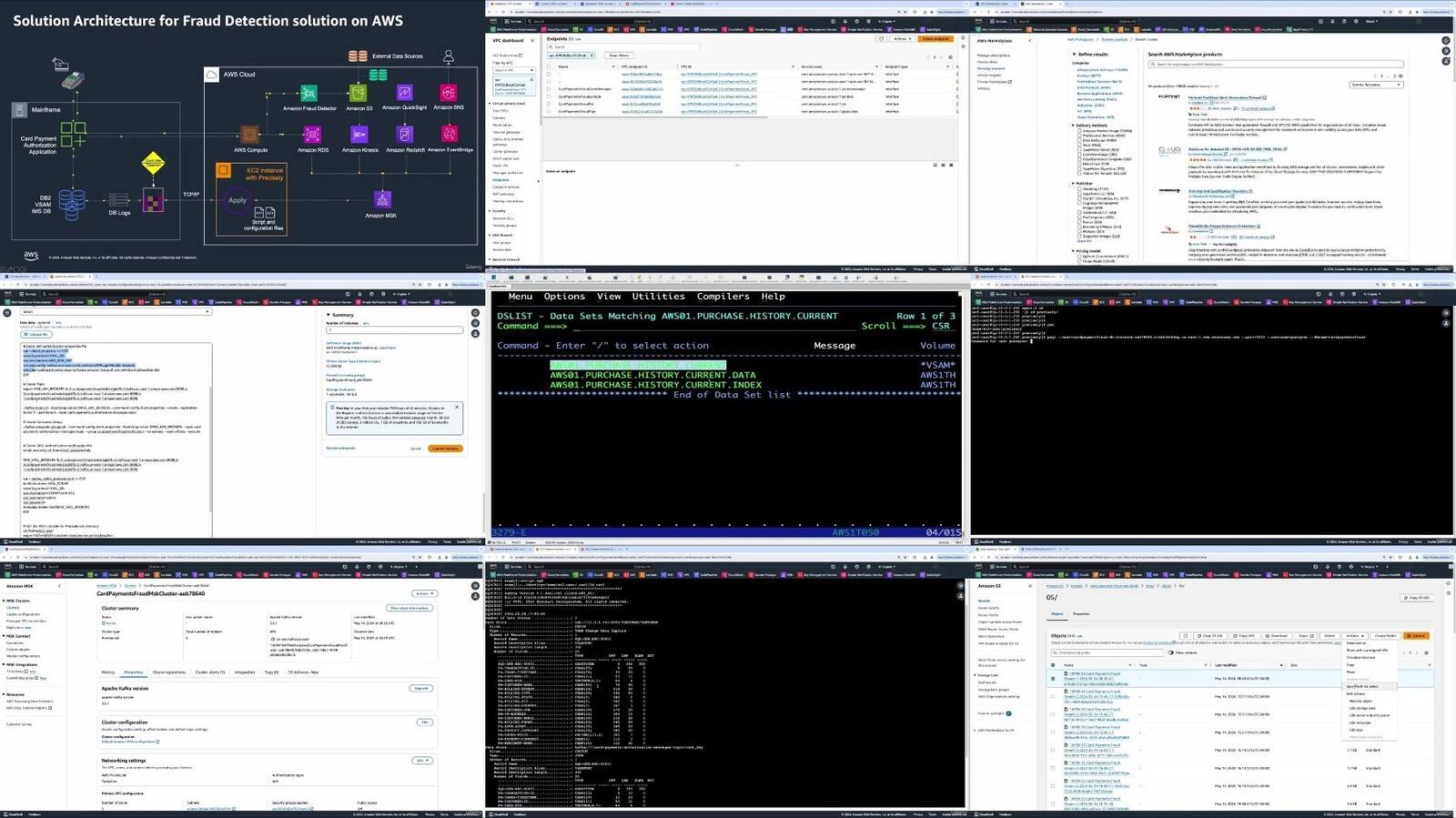Click the Amazon S3 bucket icon in diagram
The width and height of the screenshot is (1456, 818).
[x=359, y=94]
